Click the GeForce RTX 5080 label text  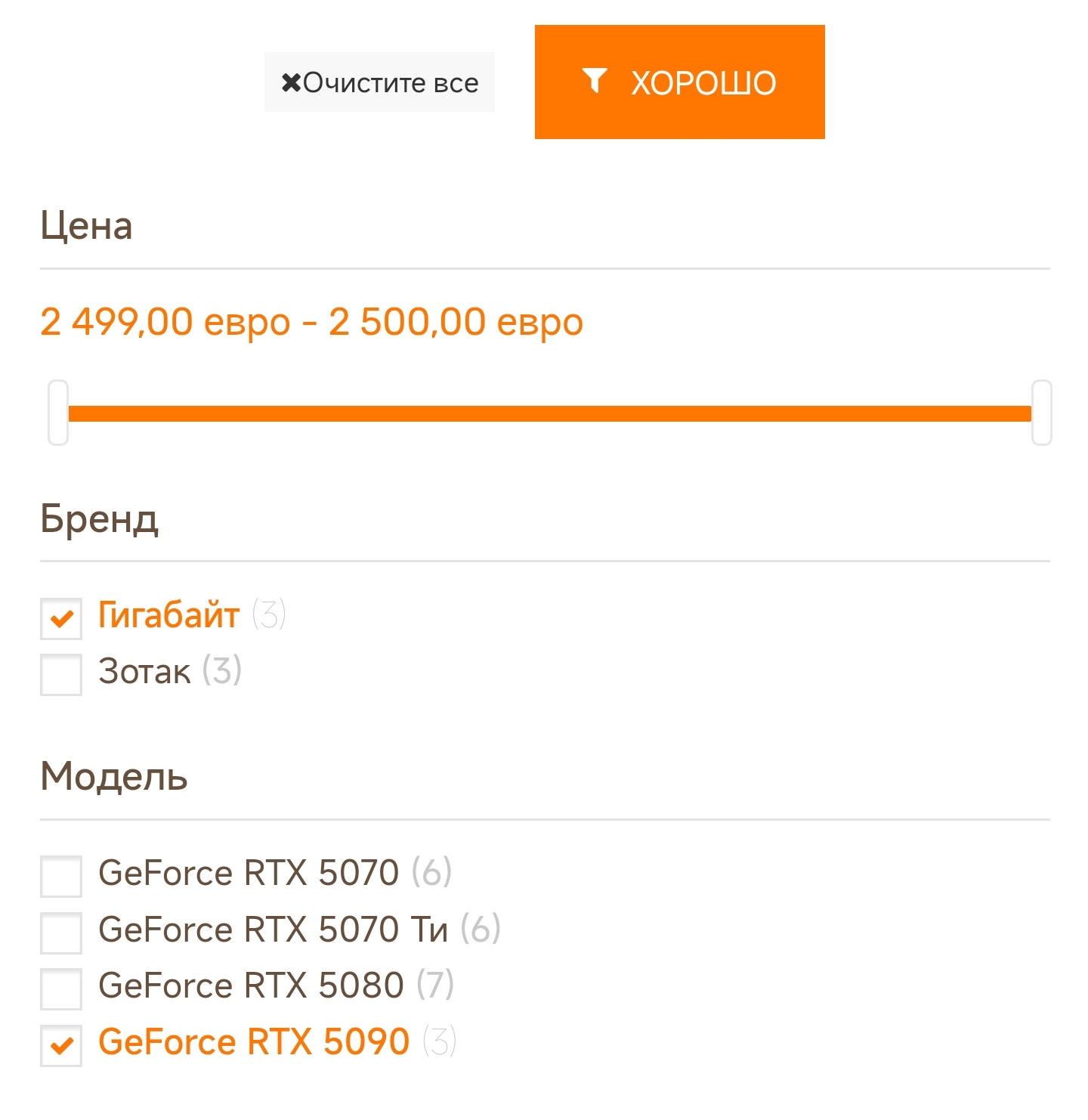pyautogui.click(x=251, y=985)
